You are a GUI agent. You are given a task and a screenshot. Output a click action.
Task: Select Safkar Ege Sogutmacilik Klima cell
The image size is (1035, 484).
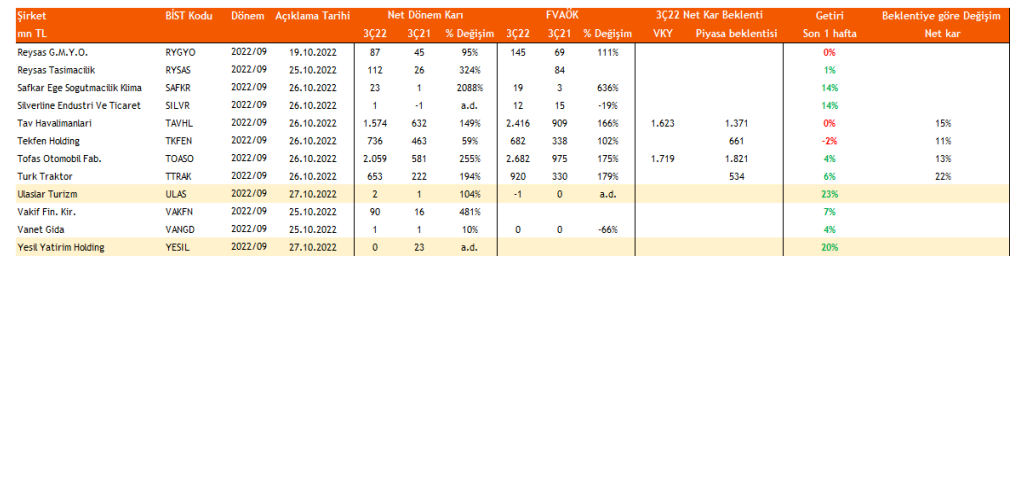(81, 87)
